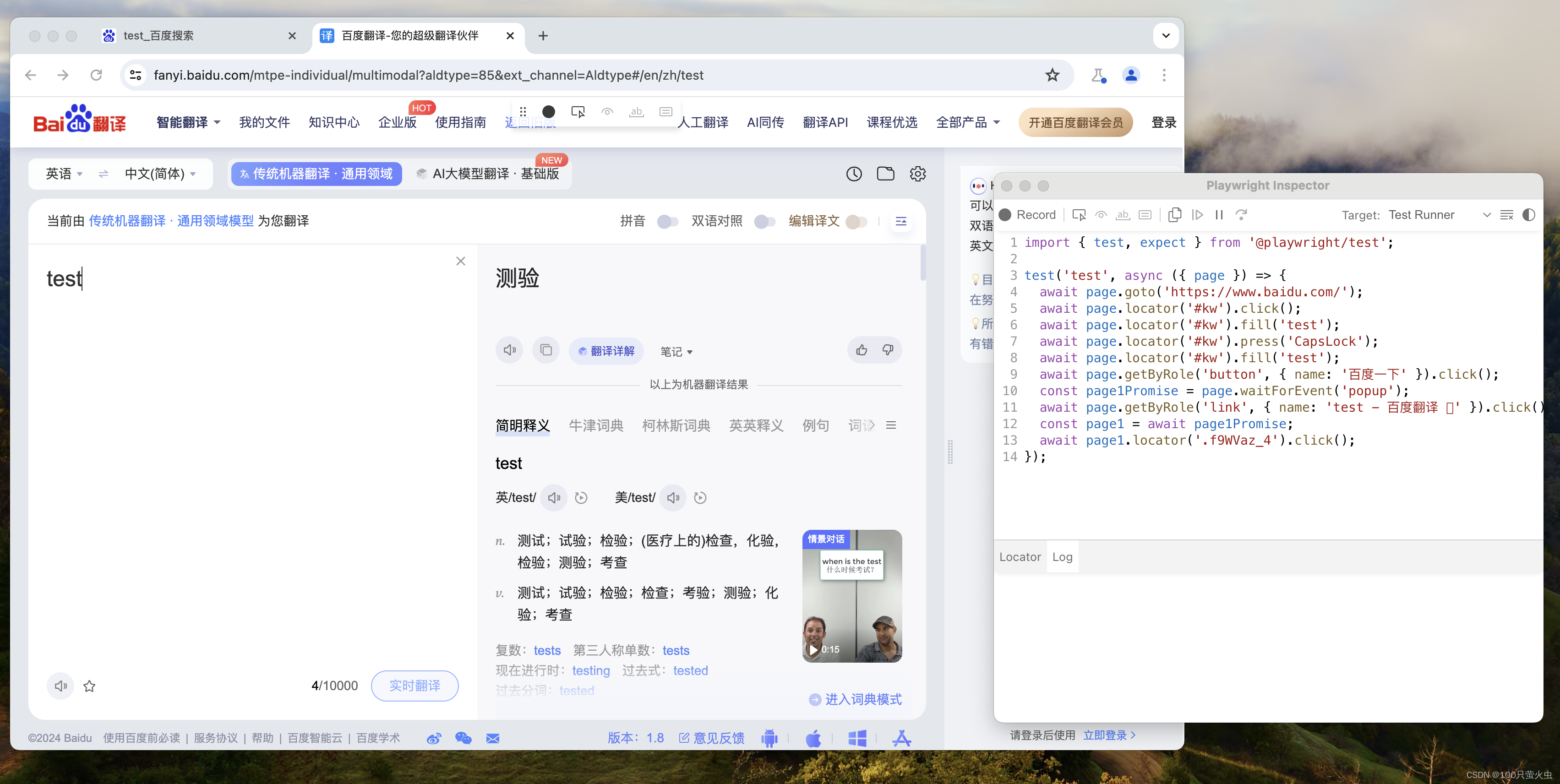The width and height of the screenshot is (1560, 784).
Task: Click the Apple download icon
Action: pyautogui.click(x=813, y=738)
